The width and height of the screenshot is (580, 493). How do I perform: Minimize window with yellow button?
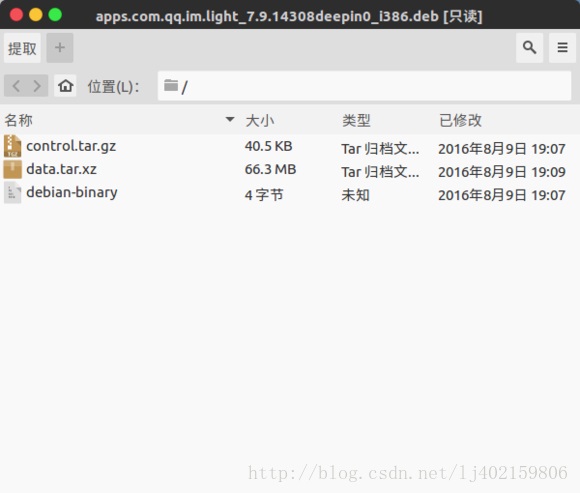36,15
